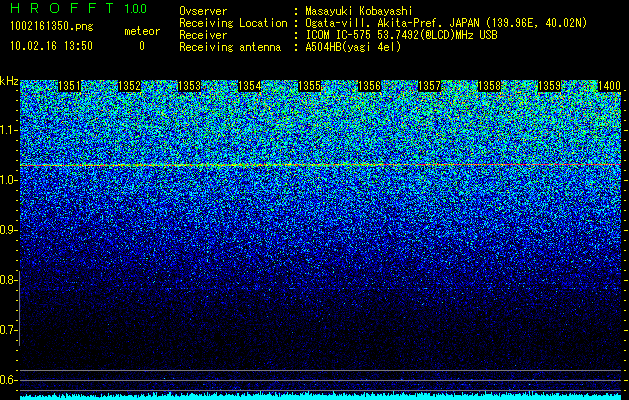
Task: Click the 1359 time marker
Action: 550,86
